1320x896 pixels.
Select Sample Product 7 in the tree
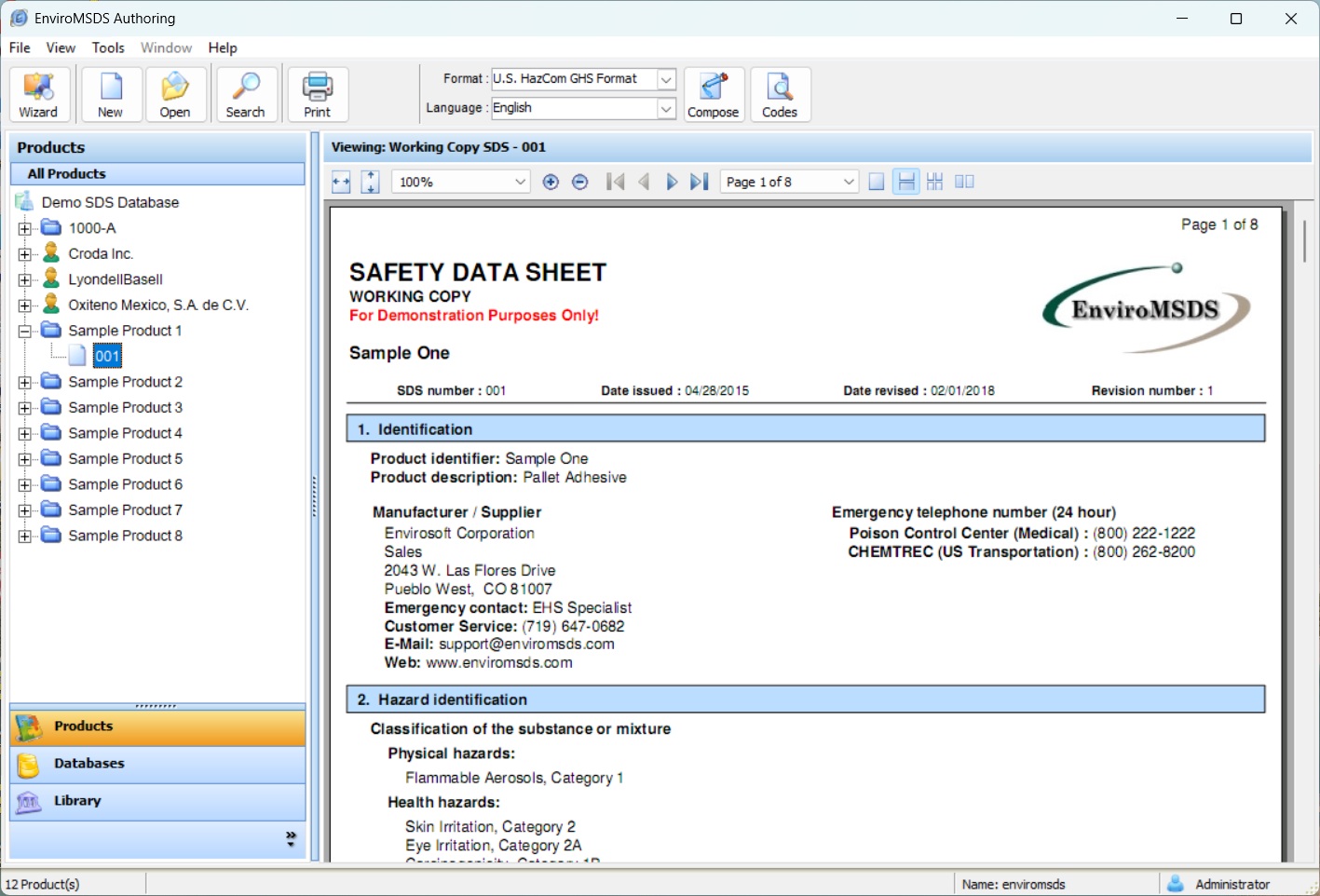coord(125,510)
